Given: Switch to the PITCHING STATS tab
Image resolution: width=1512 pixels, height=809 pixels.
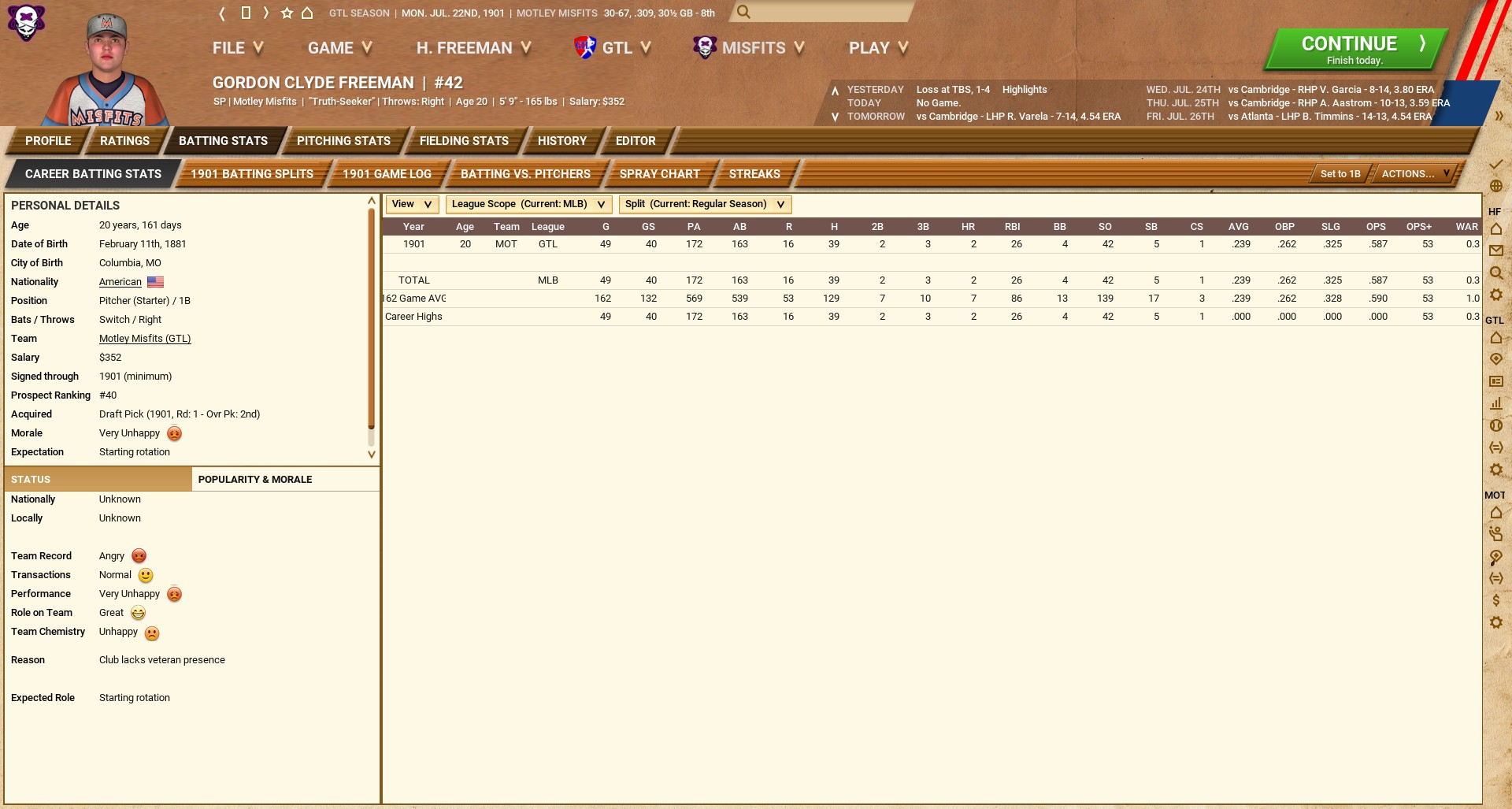Looking at the screenshot, I should 343,141.
